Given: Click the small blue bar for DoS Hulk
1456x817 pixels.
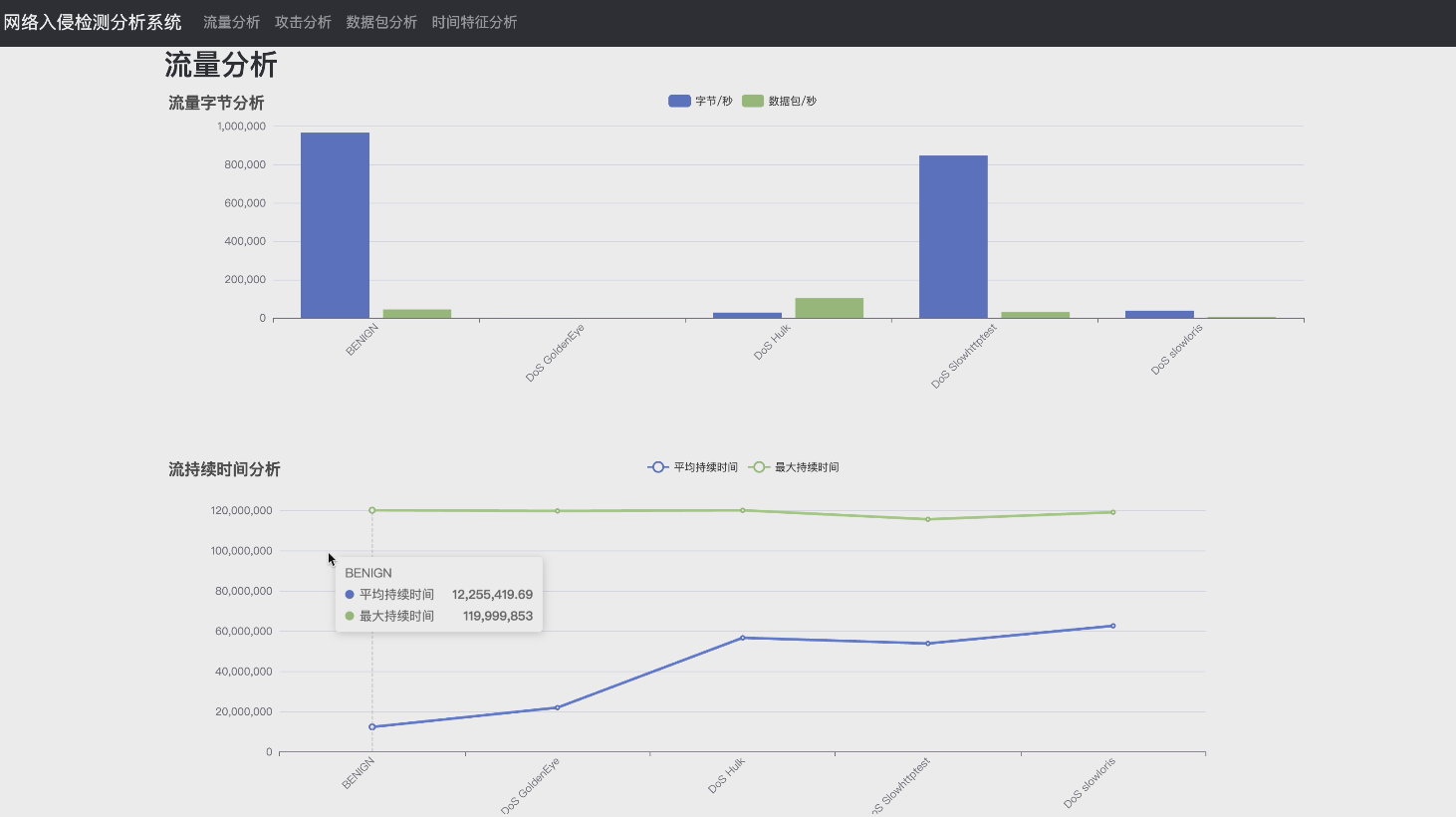Looking at the screenshot, I should point(747,315).
